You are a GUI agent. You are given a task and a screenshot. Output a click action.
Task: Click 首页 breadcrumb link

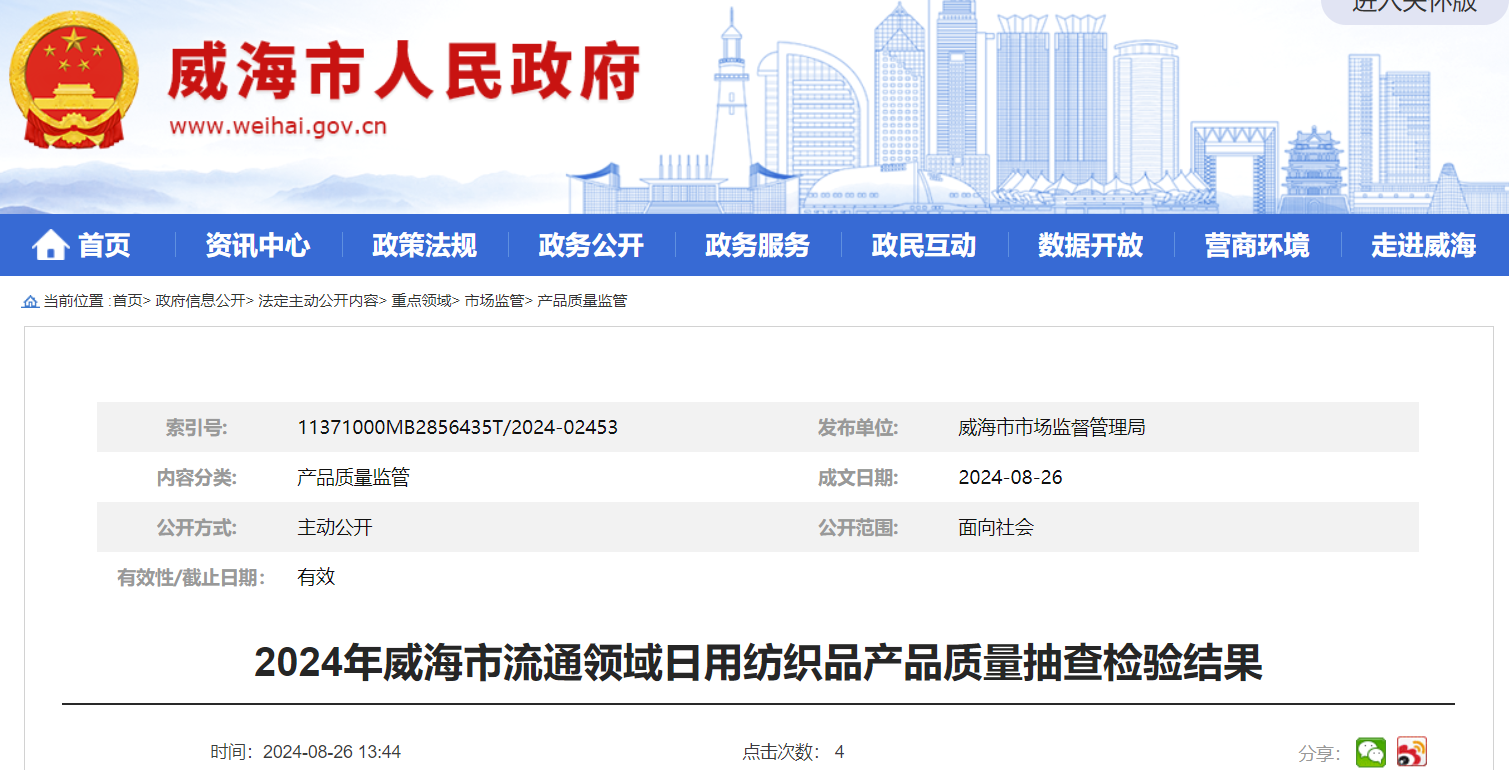(x=127, y=301)
